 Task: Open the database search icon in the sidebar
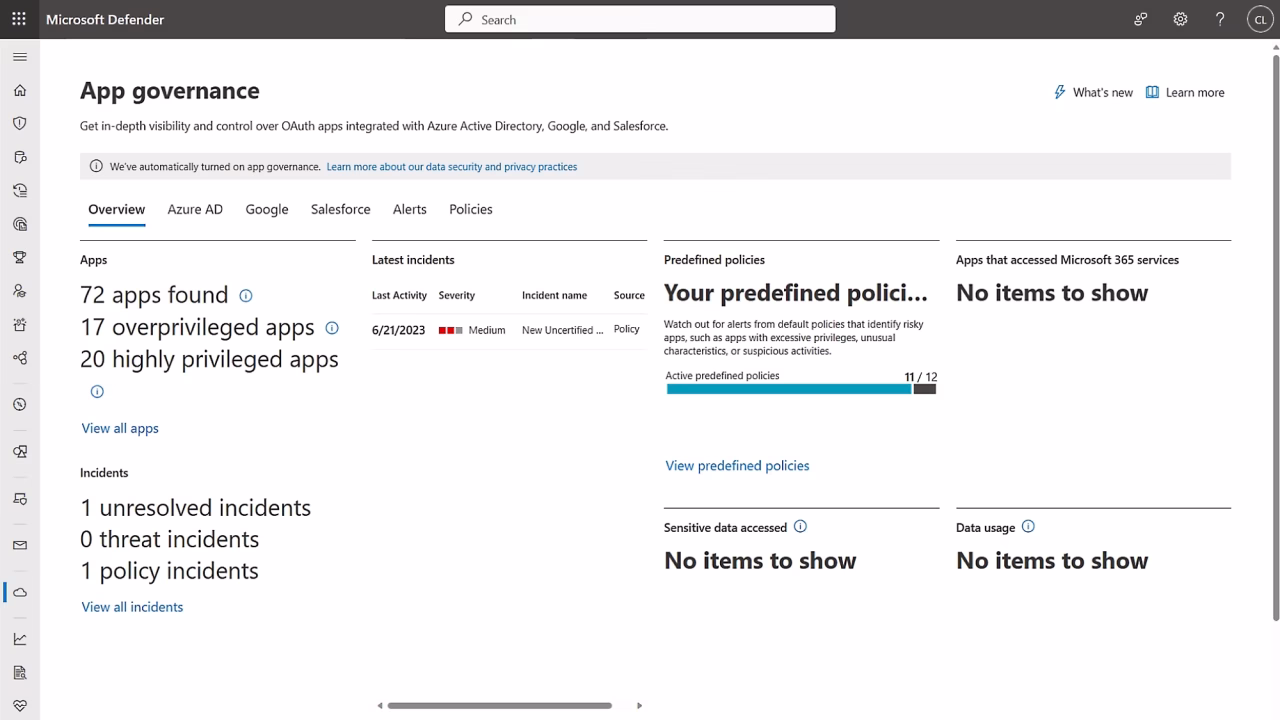pyautogui.click(x=20, y=157)
